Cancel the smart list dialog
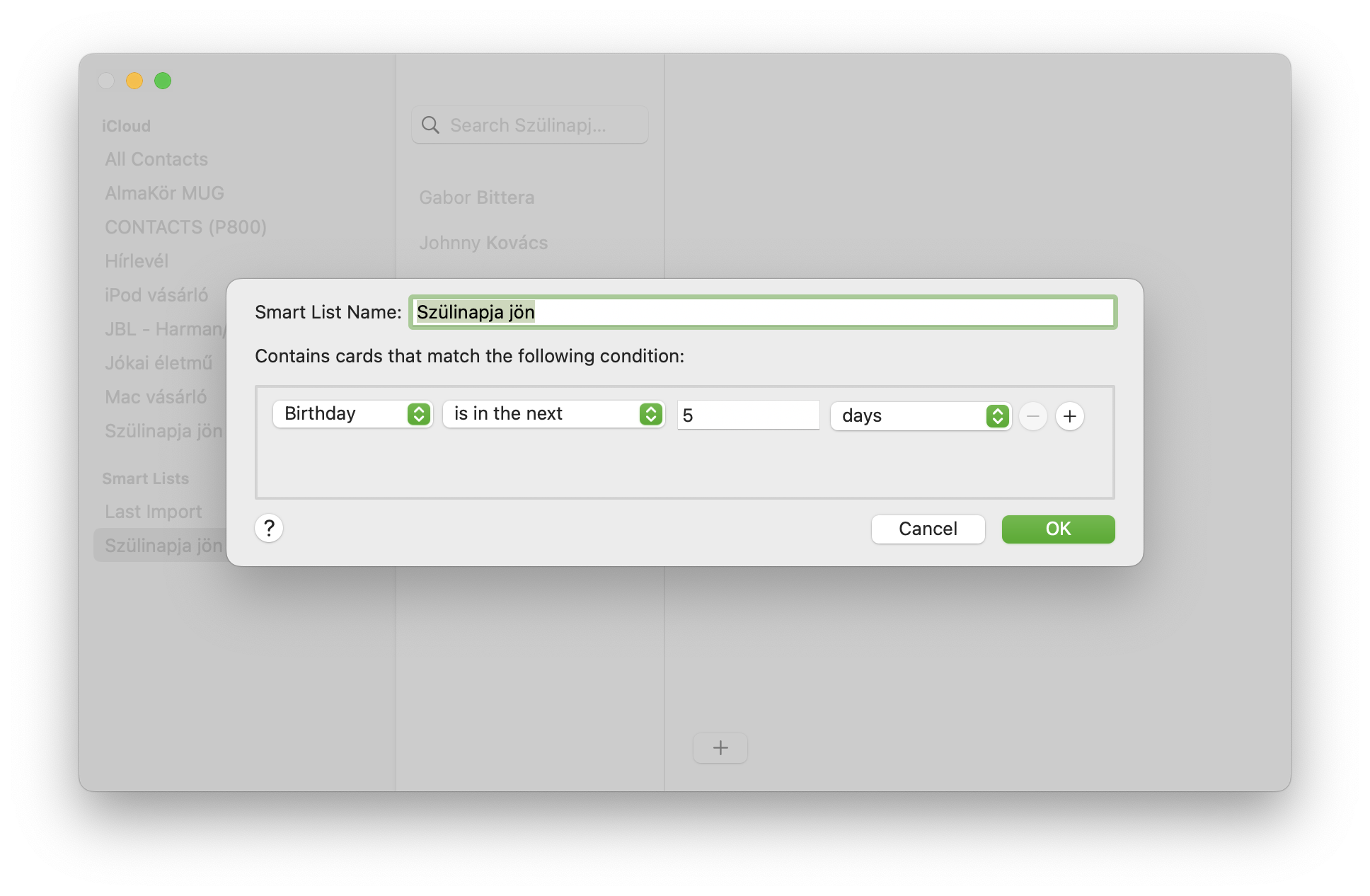 928,529
